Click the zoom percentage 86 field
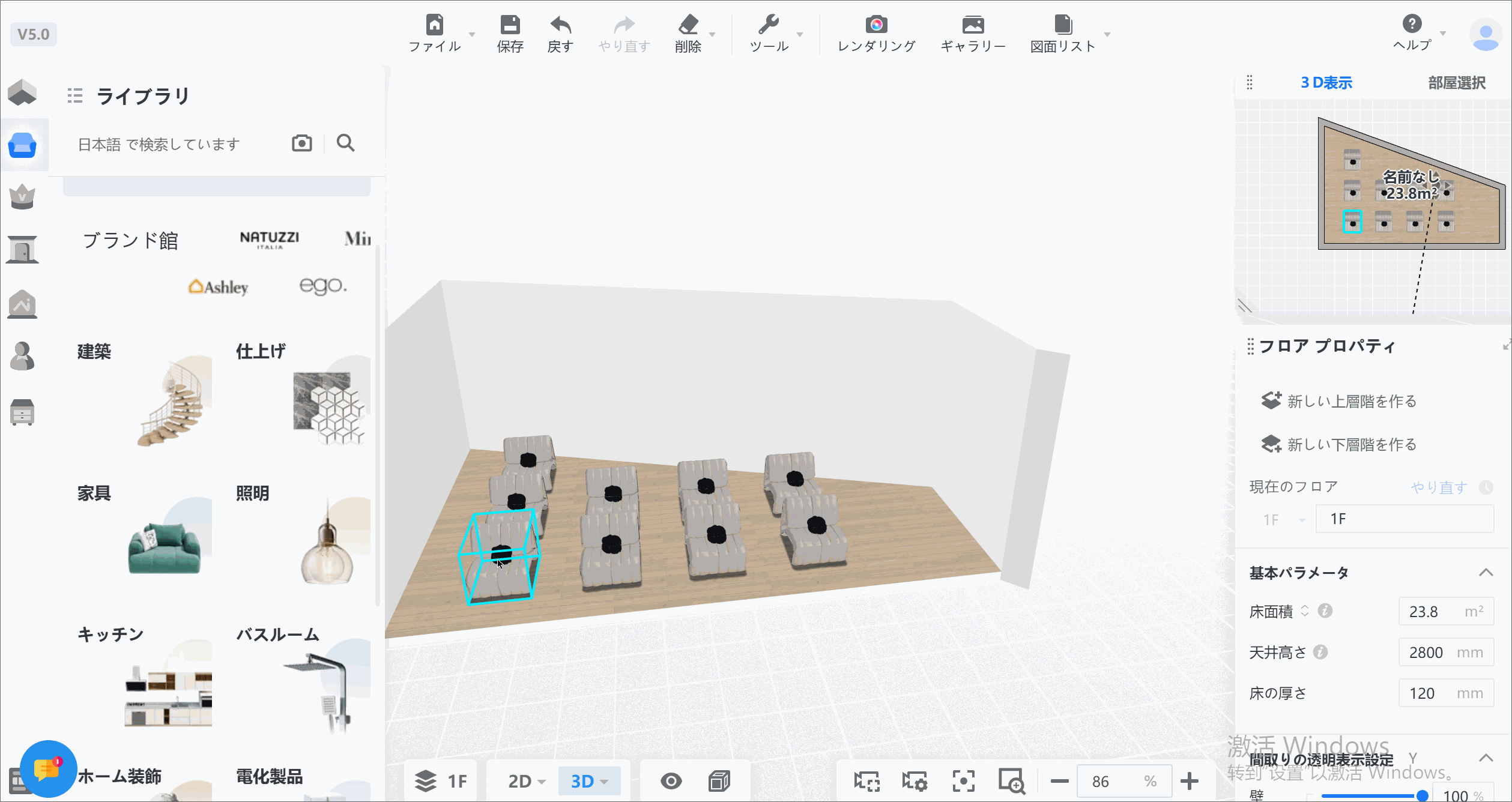 pos(1124,781)
